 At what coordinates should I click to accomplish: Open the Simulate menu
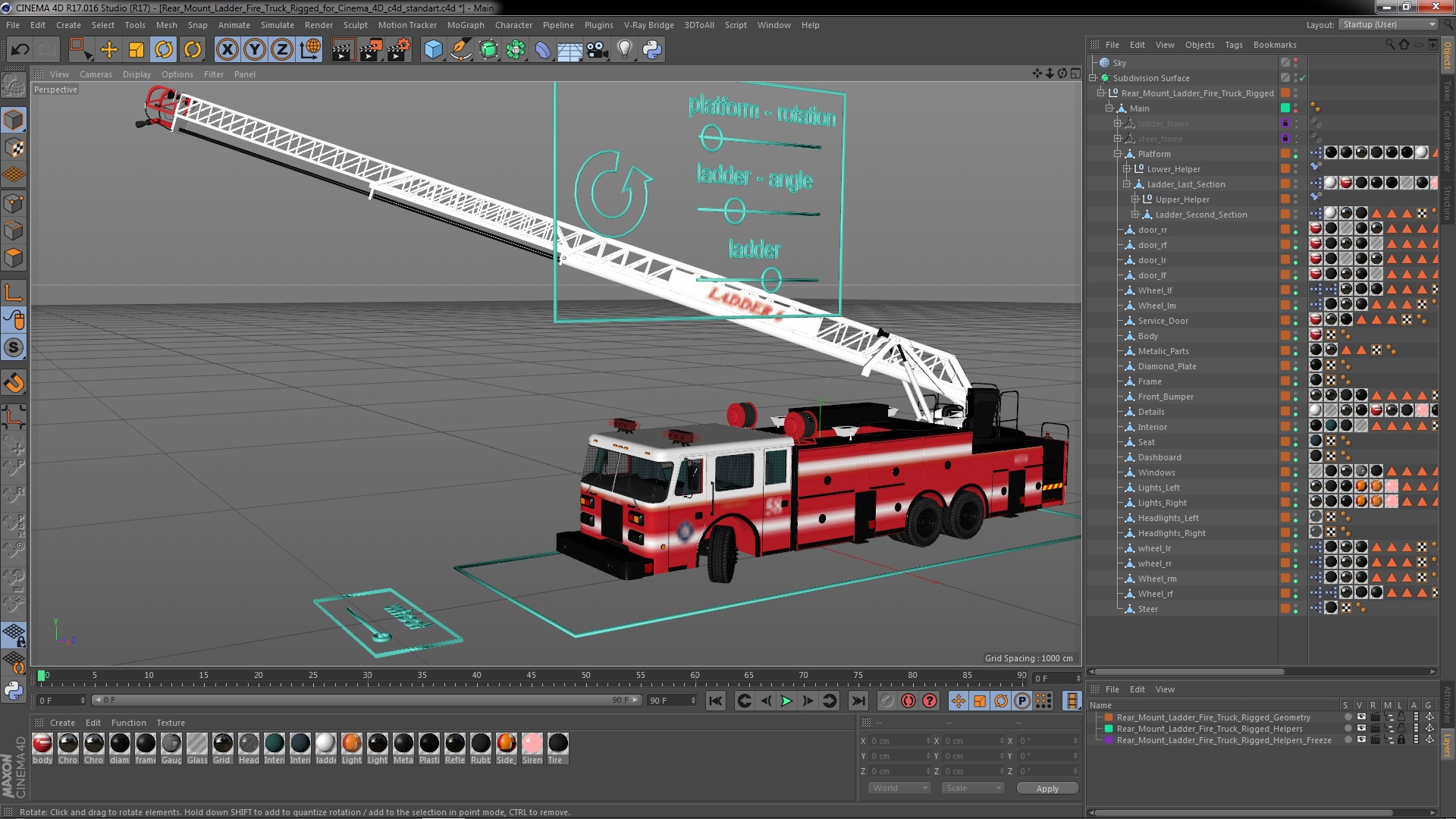click(x=278, y=25)
